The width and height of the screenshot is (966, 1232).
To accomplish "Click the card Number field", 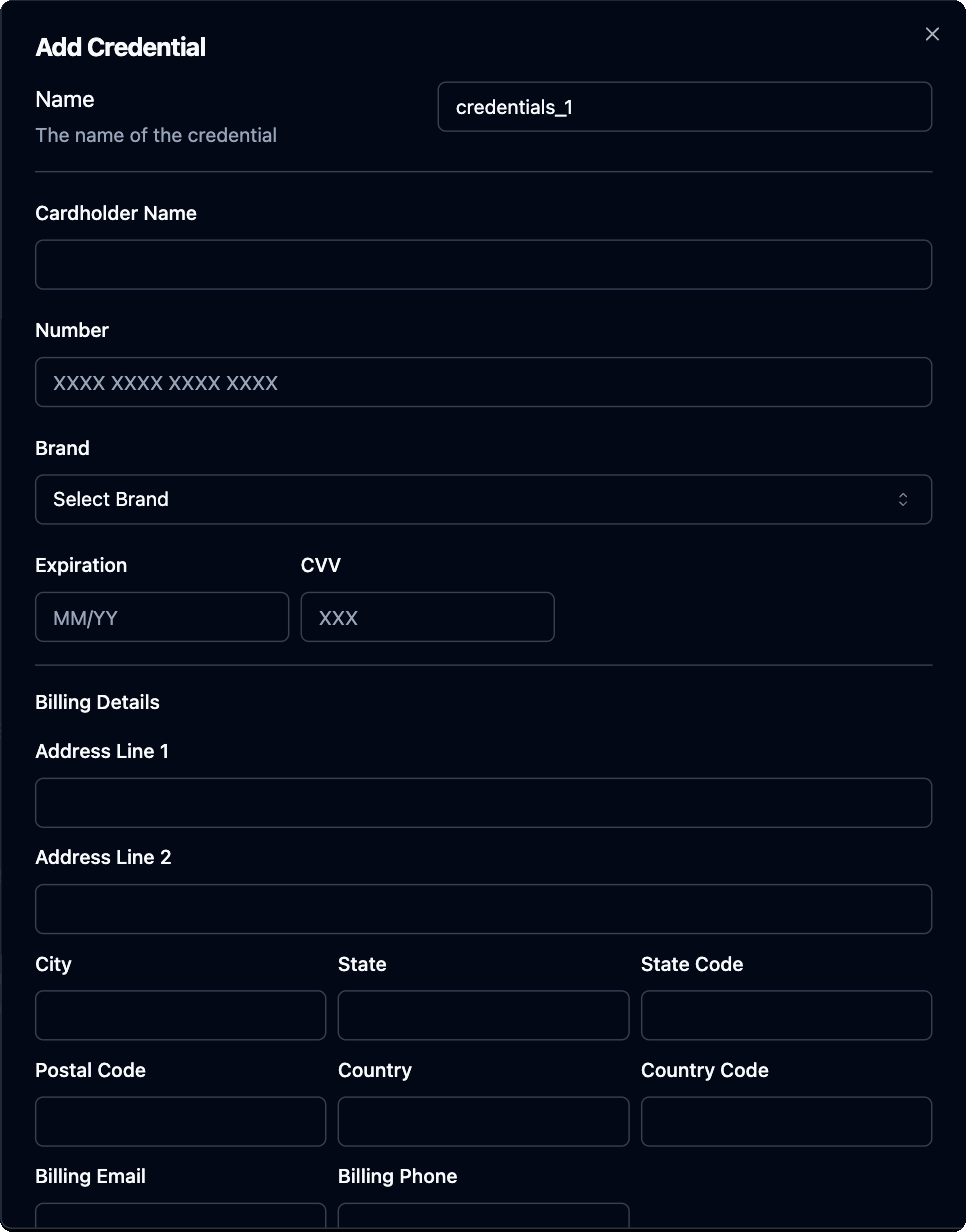I will (x=484, y=382).
